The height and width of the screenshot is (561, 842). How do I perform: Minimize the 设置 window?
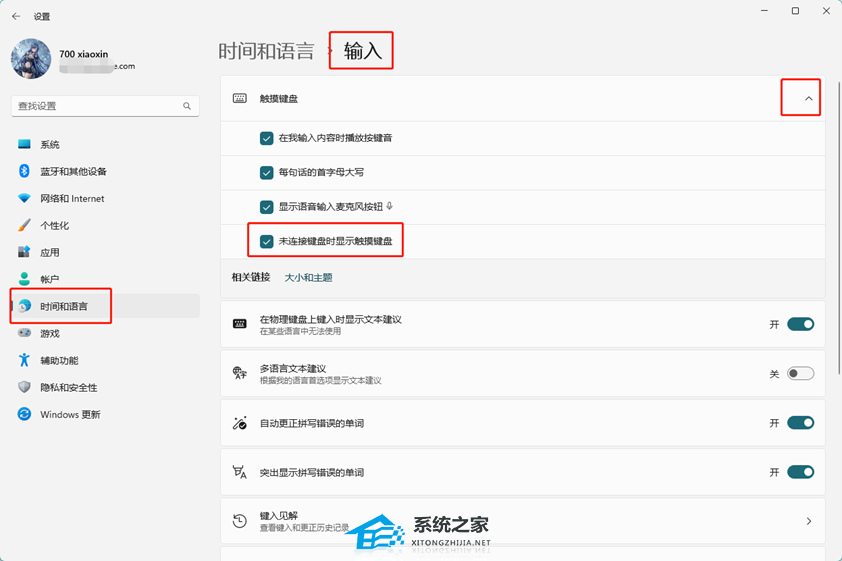pyautogui.click(x=764, y=11)
